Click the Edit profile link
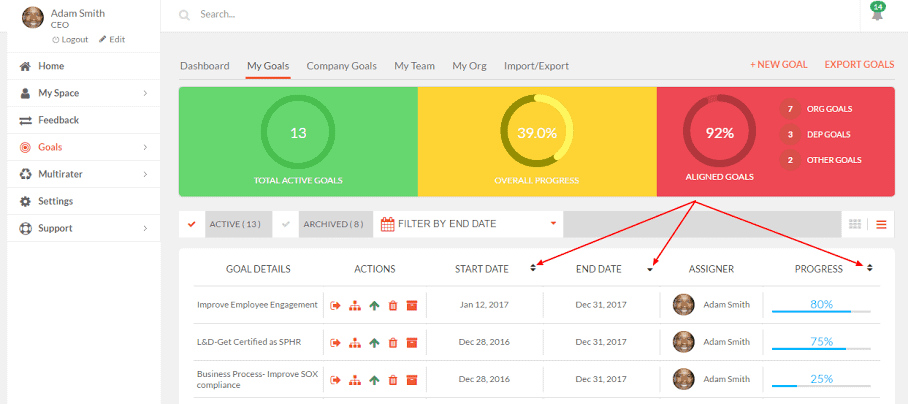 pos(112,39)
